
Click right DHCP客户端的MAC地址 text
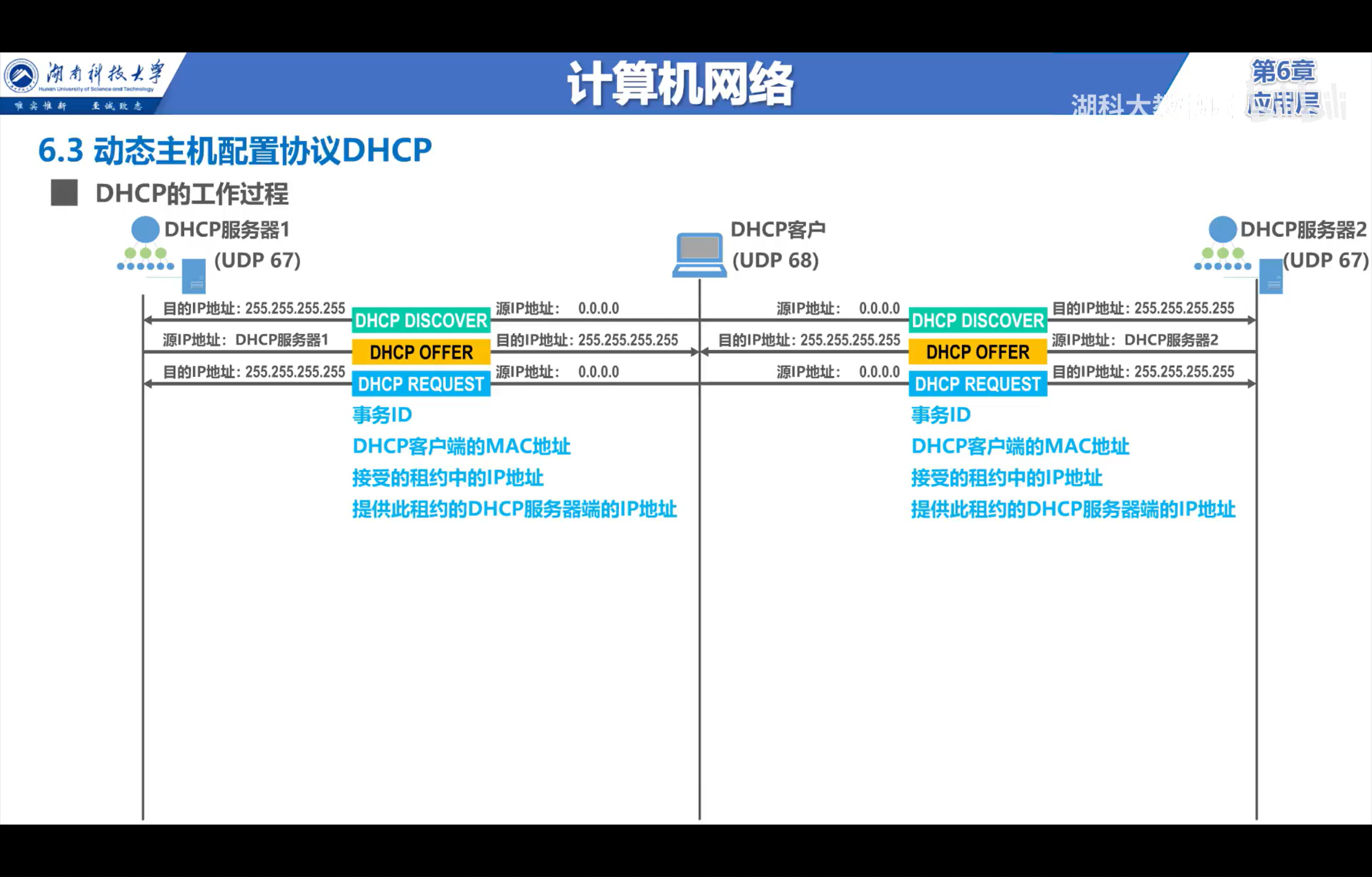(x=1020, y=447)
